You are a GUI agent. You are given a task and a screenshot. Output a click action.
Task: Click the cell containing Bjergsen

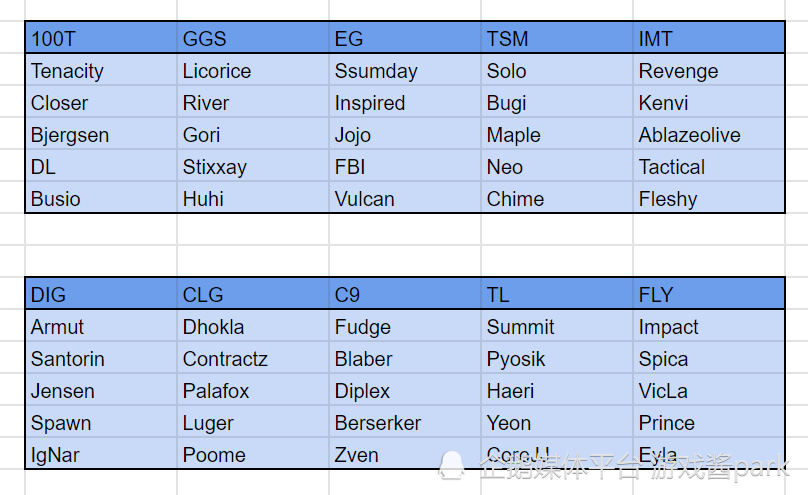click(100, 135)
